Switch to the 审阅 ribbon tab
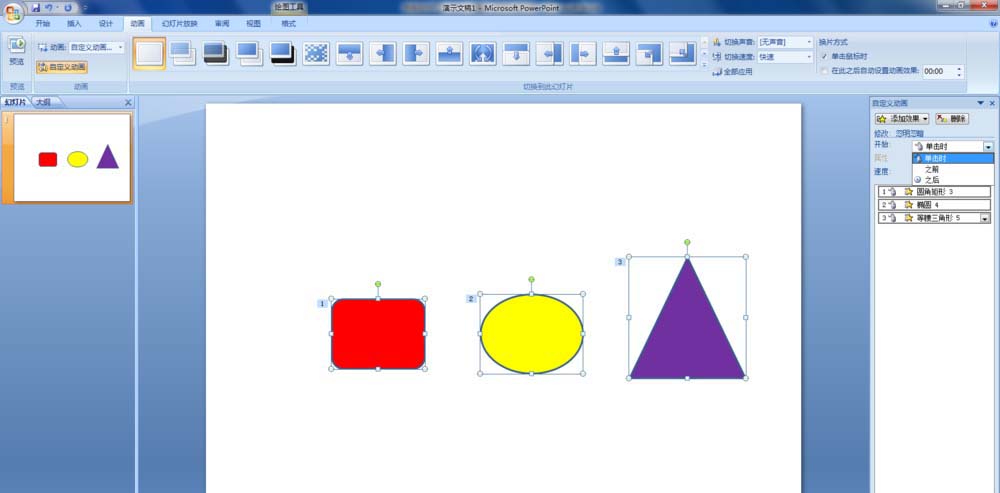 pyautogui.click(x=222, y=24)
